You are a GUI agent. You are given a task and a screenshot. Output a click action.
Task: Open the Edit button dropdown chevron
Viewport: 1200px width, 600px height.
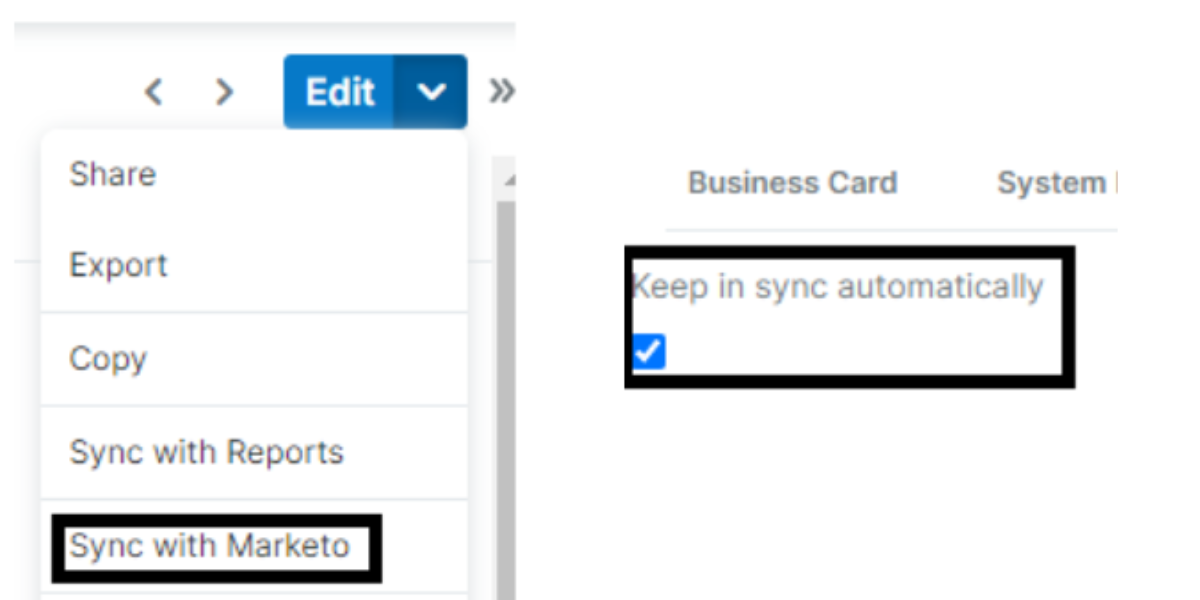pos(432,91)
